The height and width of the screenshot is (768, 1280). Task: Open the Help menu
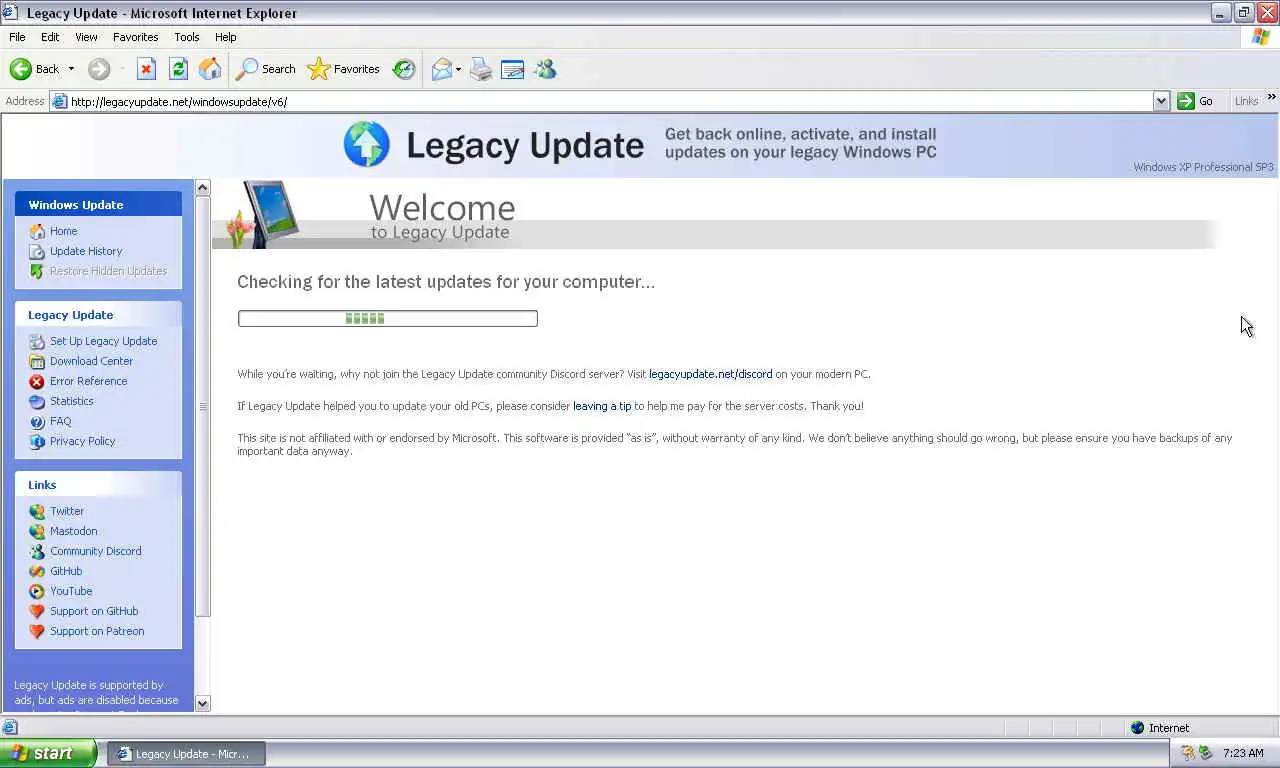226,37
